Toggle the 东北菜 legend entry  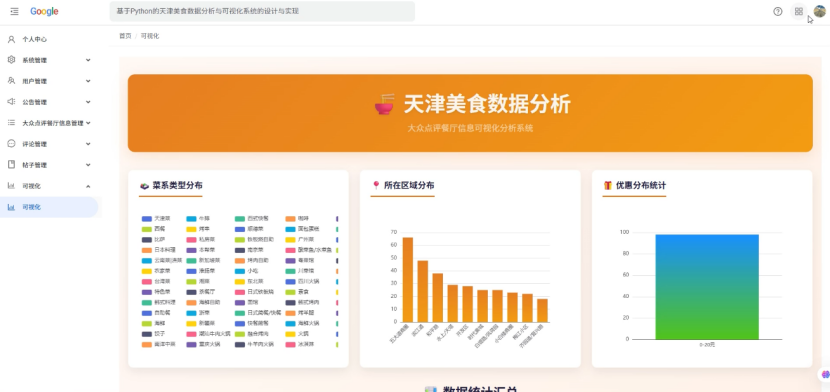click(249, 281)
